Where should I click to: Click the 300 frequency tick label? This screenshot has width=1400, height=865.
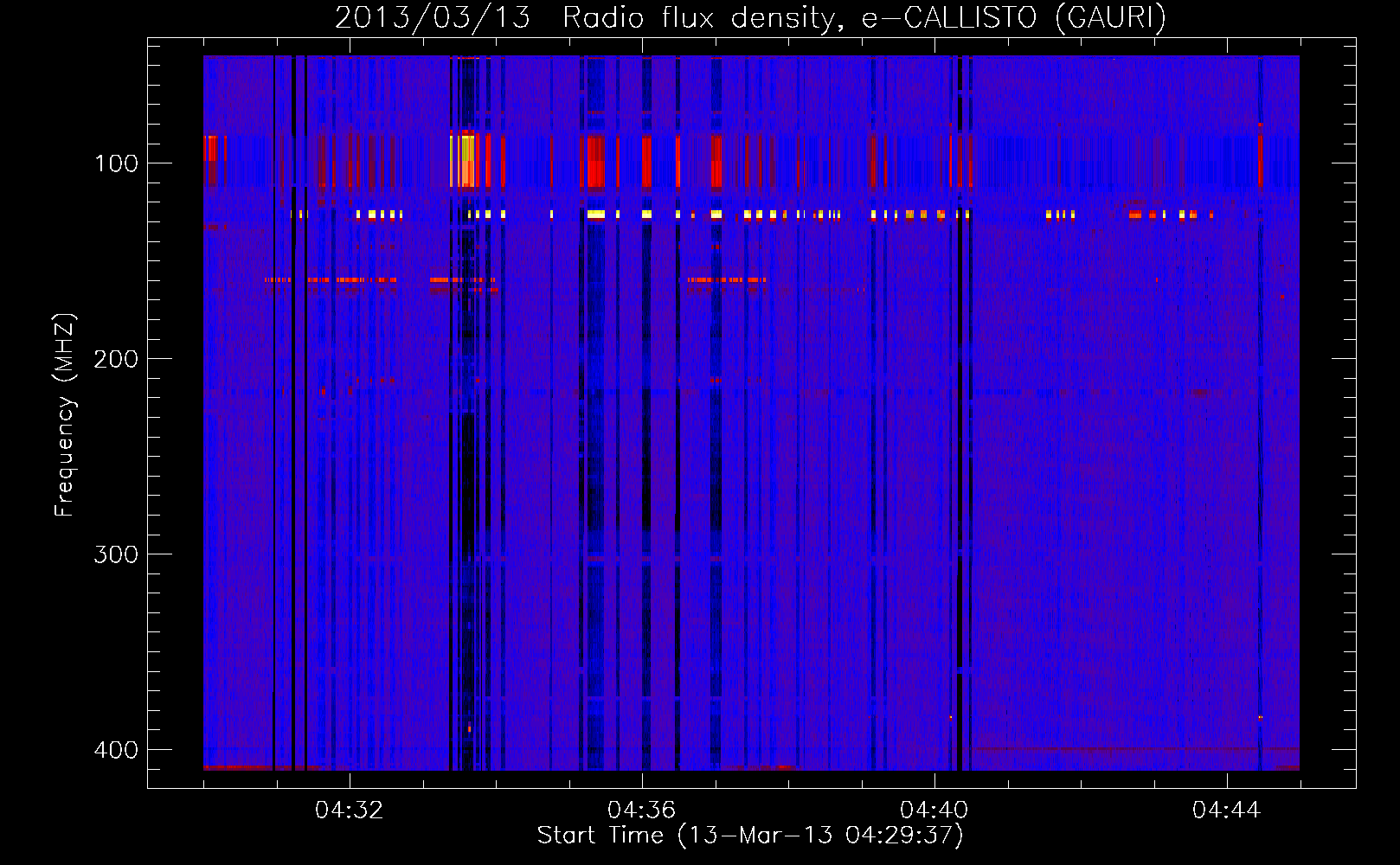(116, 554)
